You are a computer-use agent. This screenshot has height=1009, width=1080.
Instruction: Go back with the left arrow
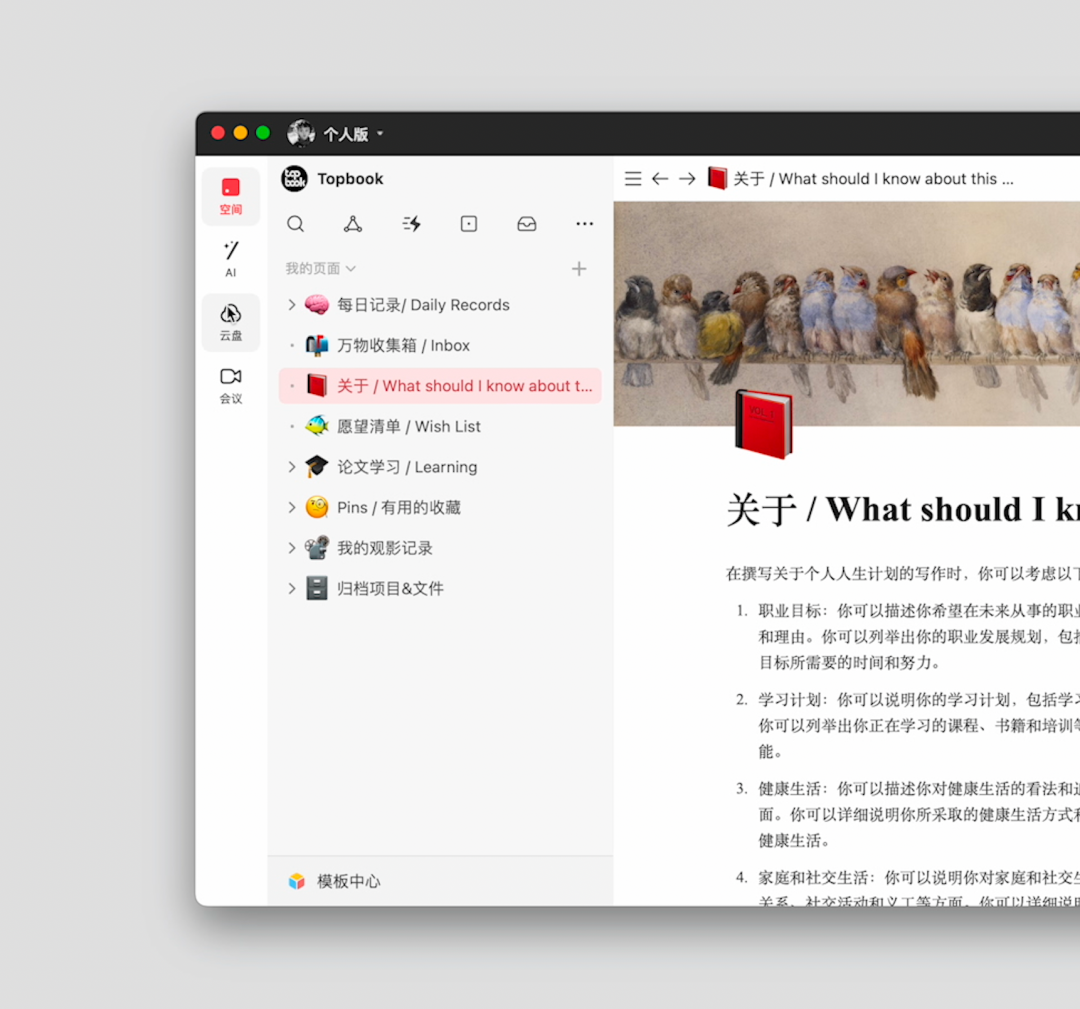pos(660,179)
